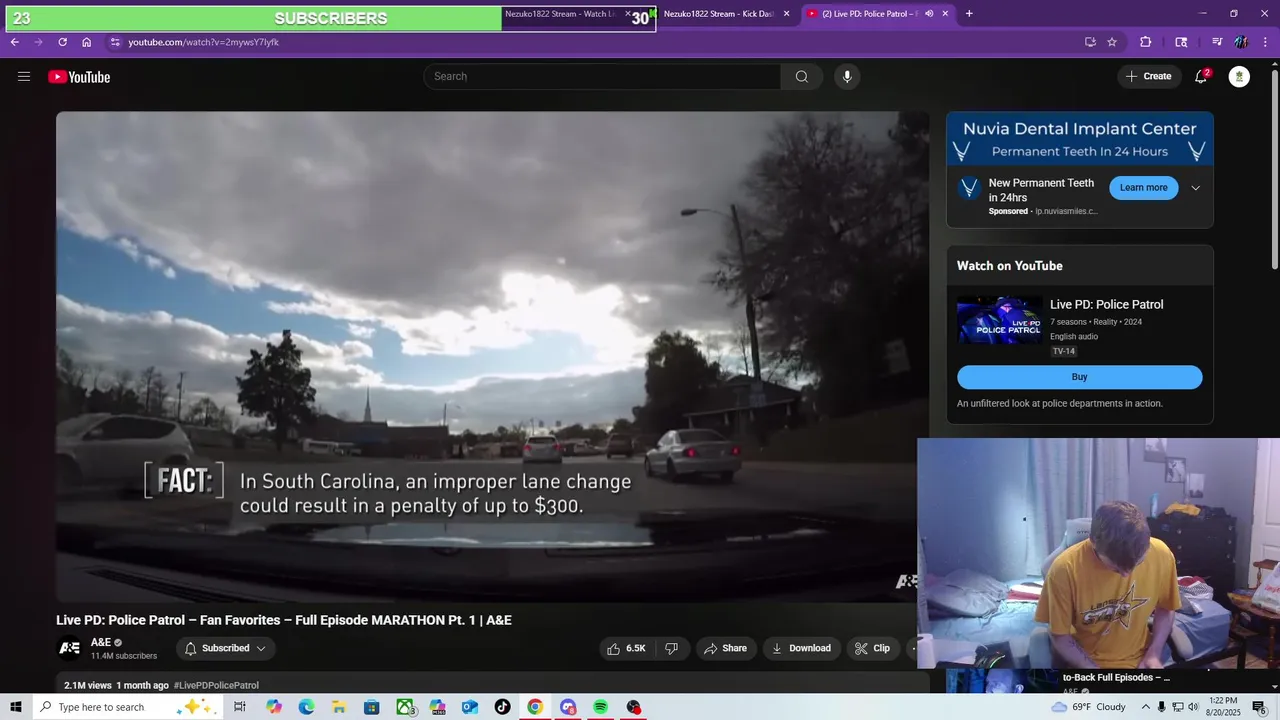The image size is (1280, 720).
Task: Close the Kick Dashboard tab
Action: point(786,14)
